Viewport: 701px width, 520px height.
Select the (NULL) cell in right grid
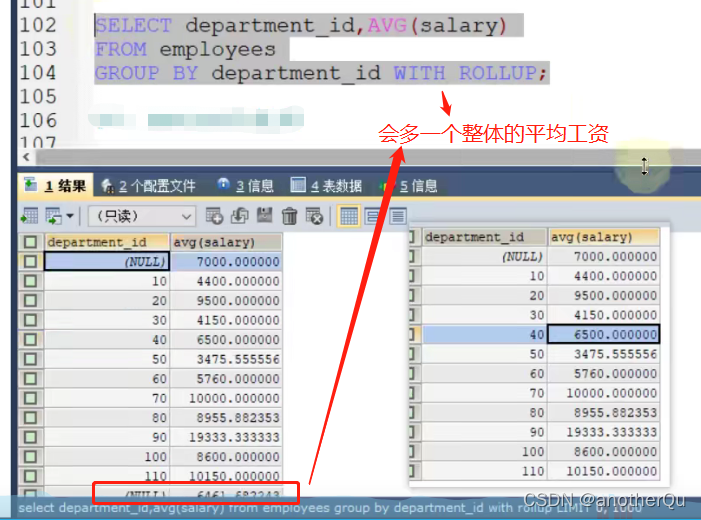484,257
